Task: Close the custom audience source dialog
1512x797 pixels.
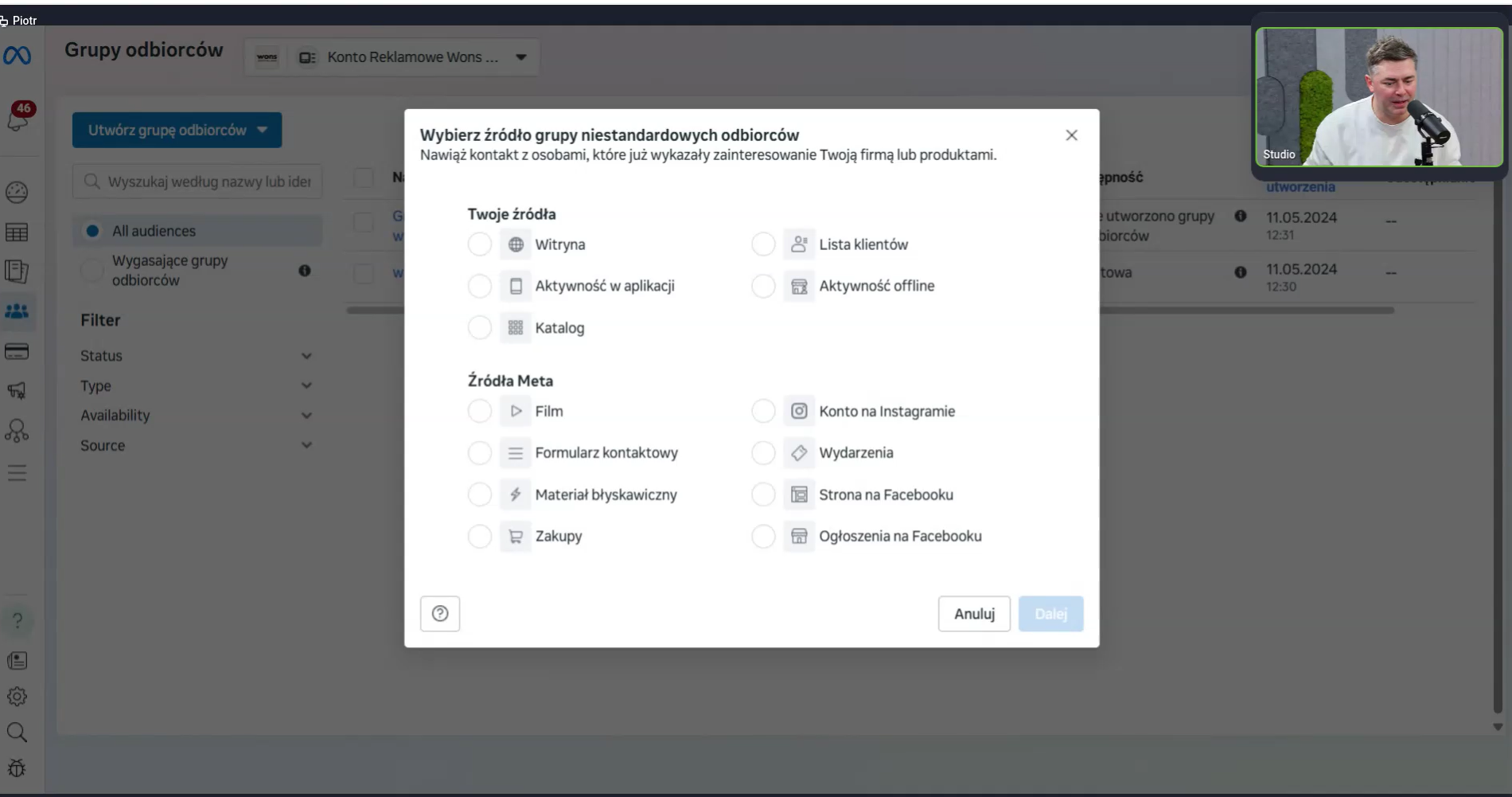Action: [1072, 135]
